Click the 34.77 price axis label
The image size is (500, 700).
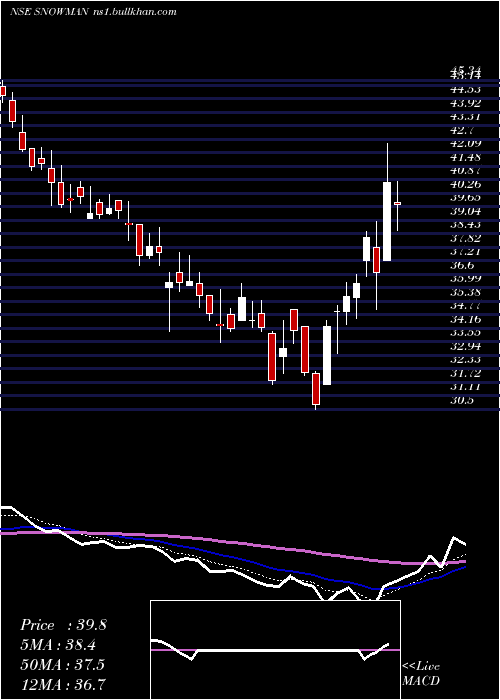465,305
